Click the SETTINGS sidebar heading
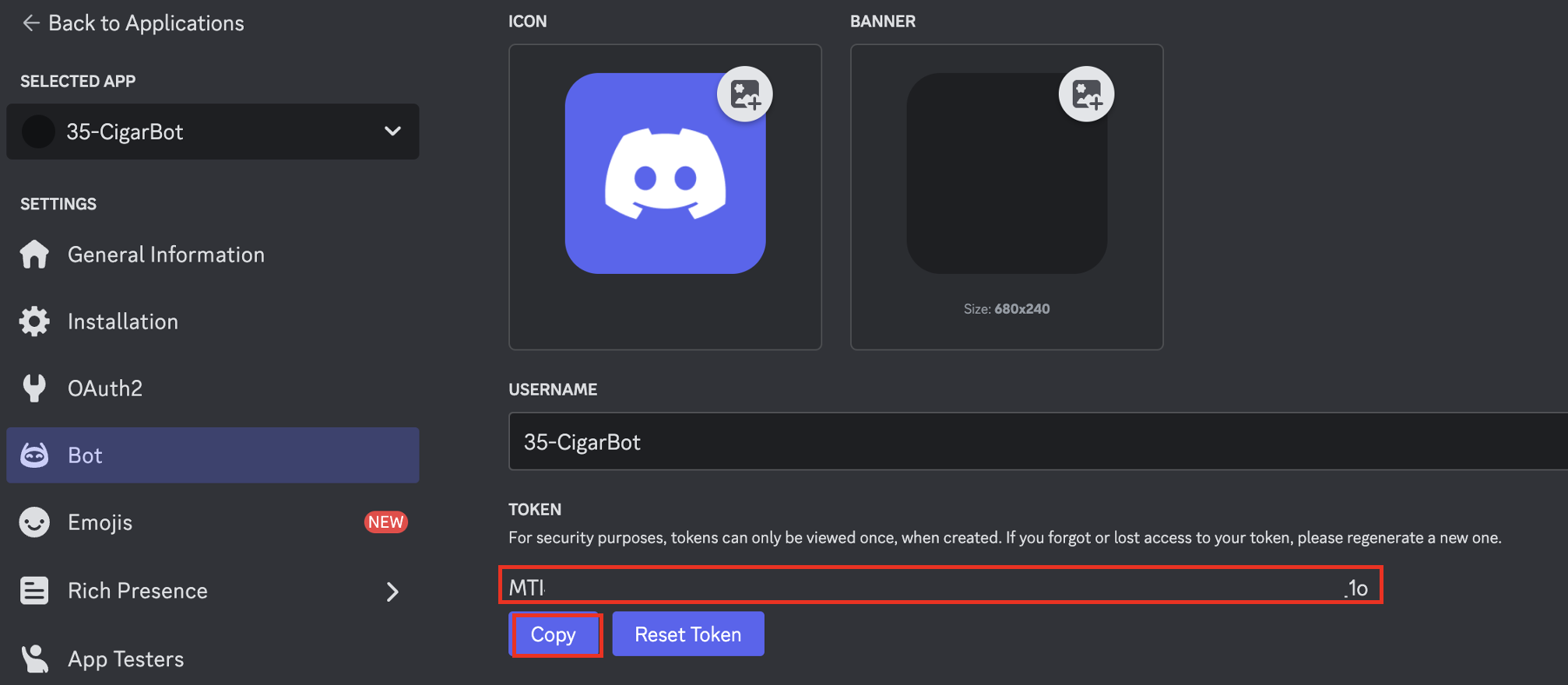This screenshot has width=1568, height=685. (58, 205)
